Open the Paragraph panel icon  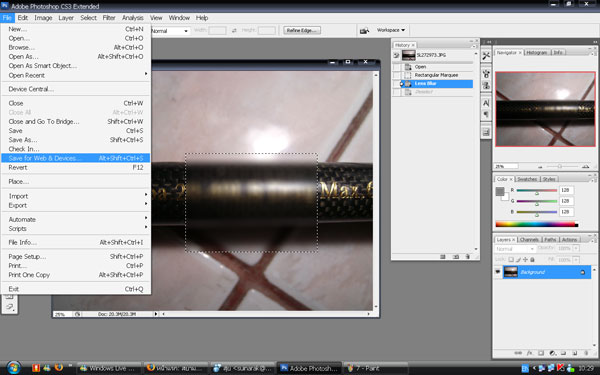coord(486,114)
